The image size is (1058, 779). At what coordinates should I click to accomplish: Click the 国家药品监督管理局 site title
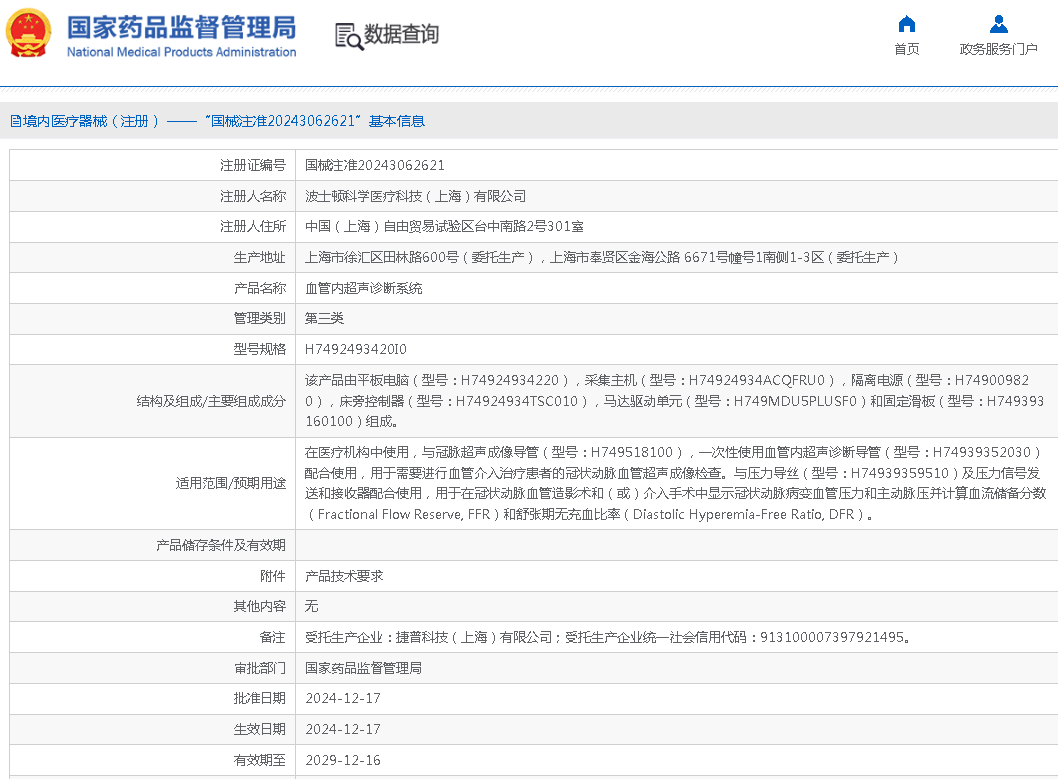point(181,25)
